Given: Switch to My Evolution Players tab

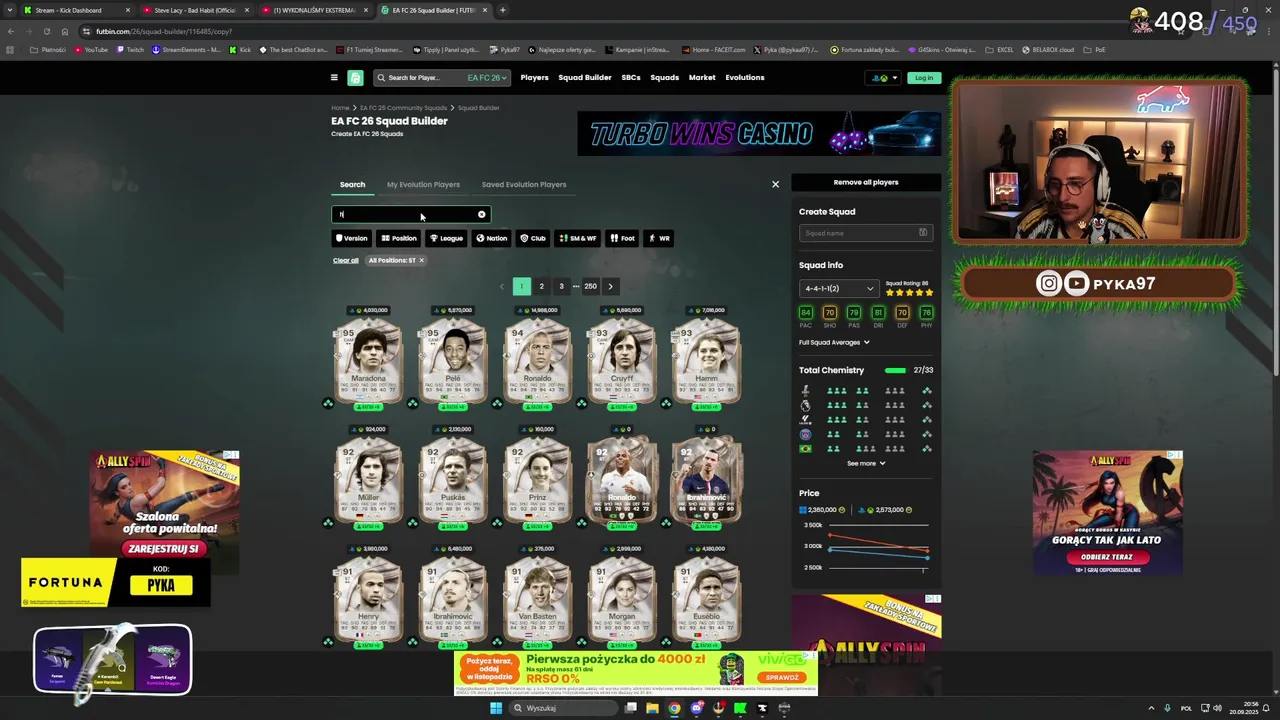Looking at the screenshot, I should coord(423,184).
